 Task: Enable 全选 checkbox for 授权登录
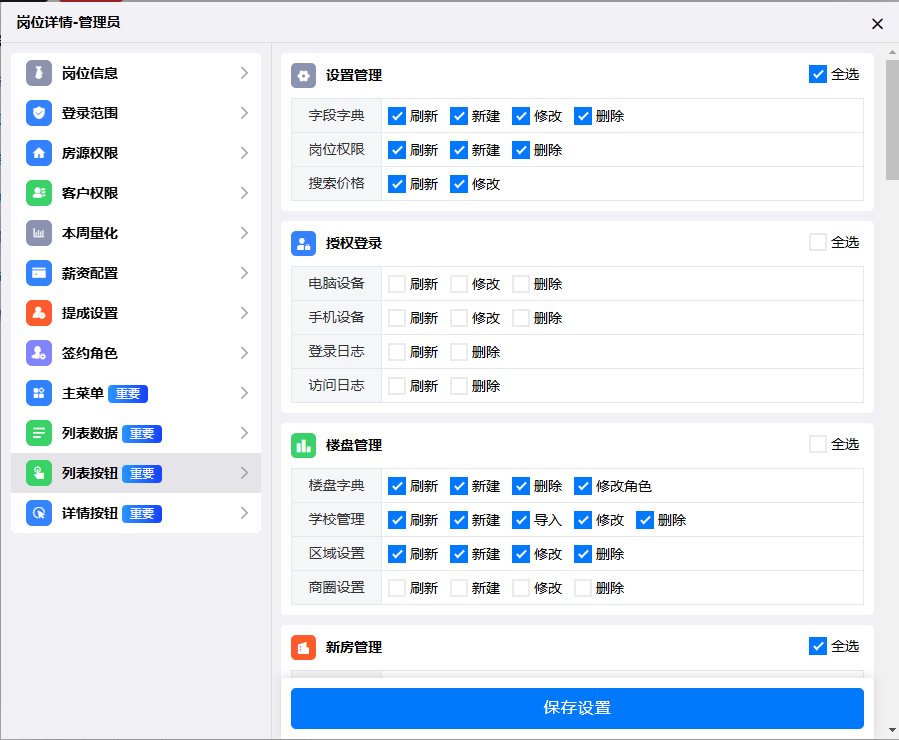818,242
